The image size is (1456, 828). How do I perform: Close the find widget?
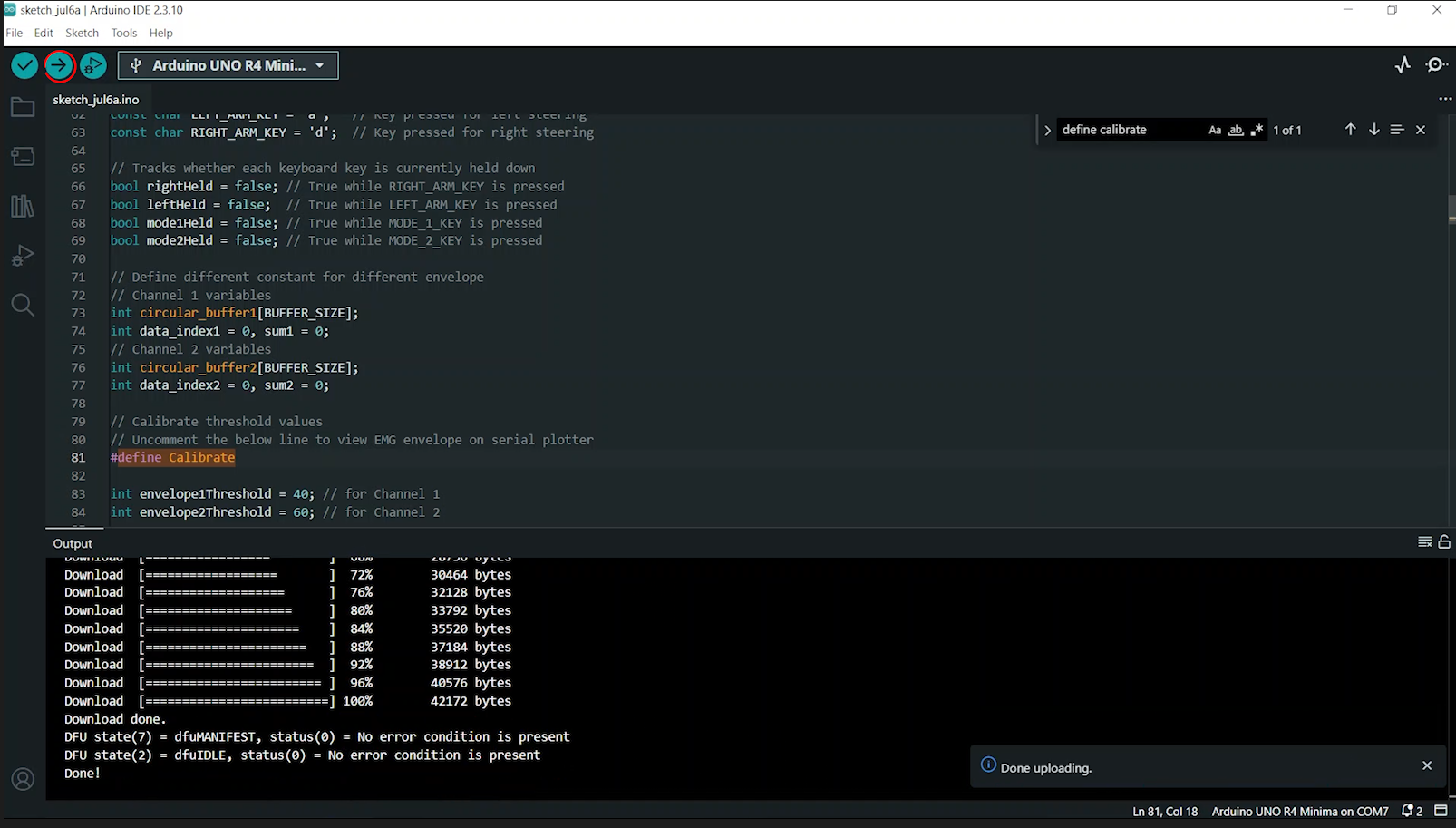point(1421,130)
